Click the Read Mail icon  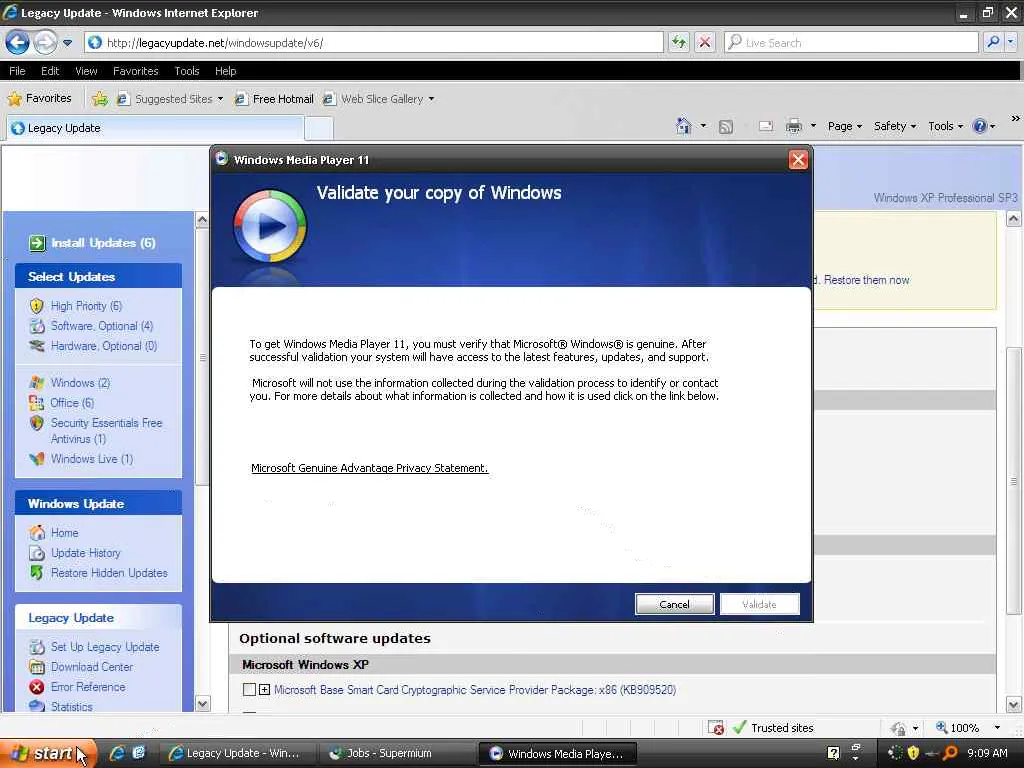(766, 126)
